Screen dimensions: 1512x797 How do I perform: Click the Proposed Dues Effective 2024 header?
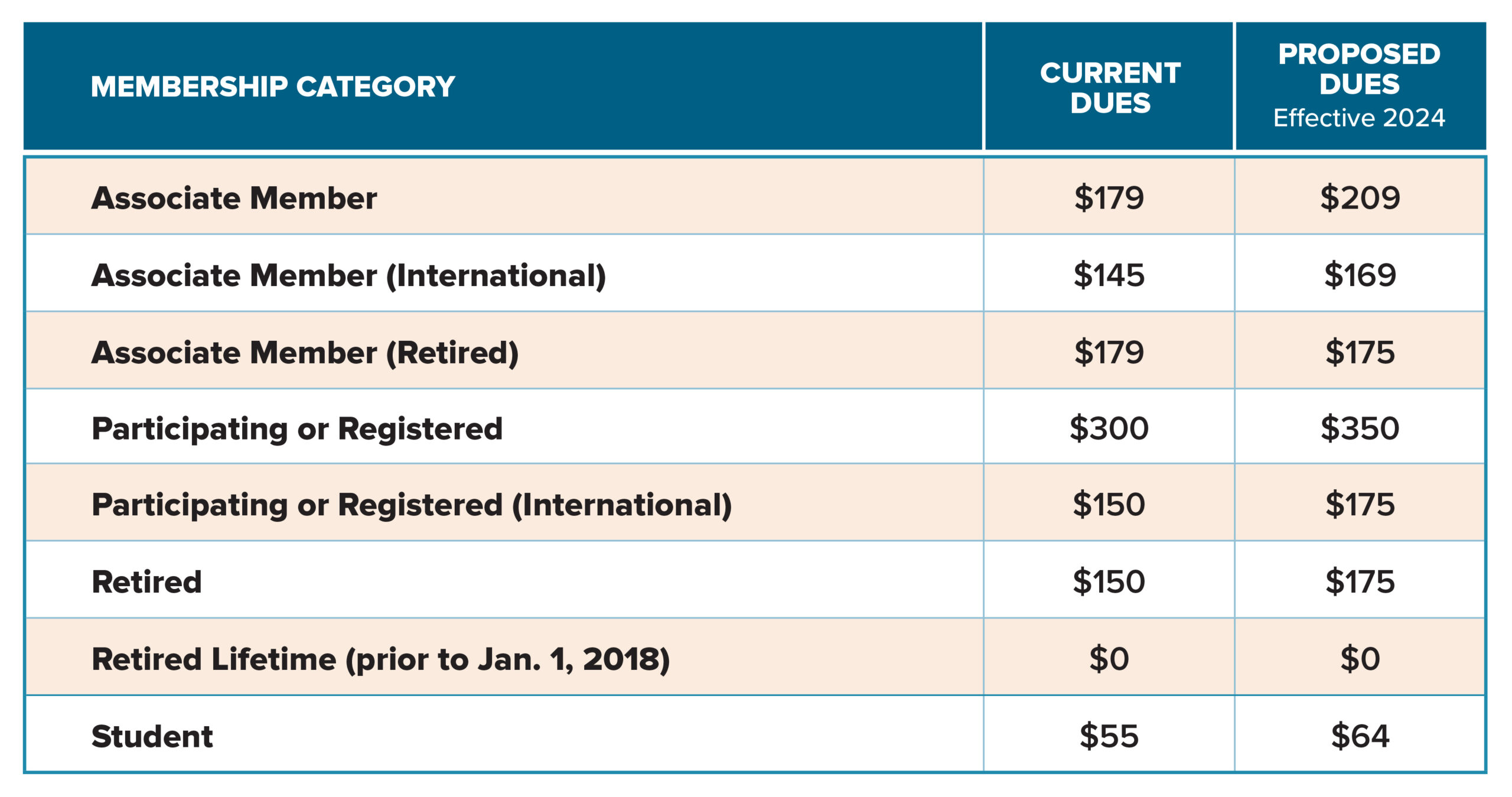(x=1359, y=85)
